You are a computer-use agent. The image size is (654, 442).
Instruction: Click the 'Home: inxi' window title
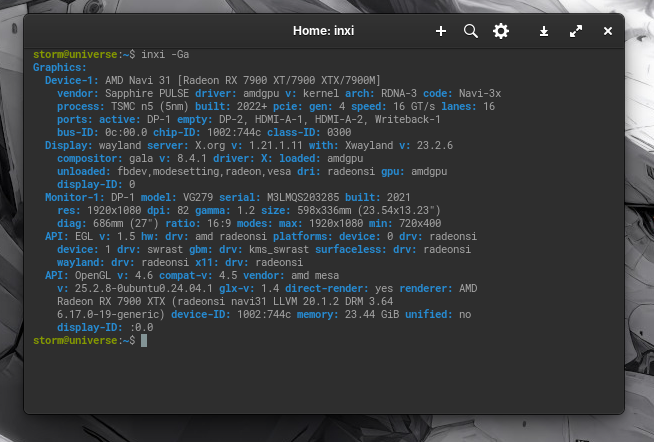point(323,31)
